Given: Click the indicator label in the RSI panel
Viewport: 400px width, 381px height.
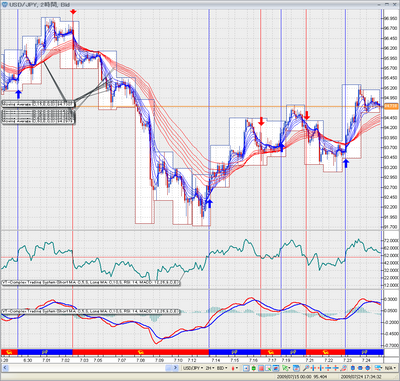Looking at the screenshot, I should click(x=91, y=283).
